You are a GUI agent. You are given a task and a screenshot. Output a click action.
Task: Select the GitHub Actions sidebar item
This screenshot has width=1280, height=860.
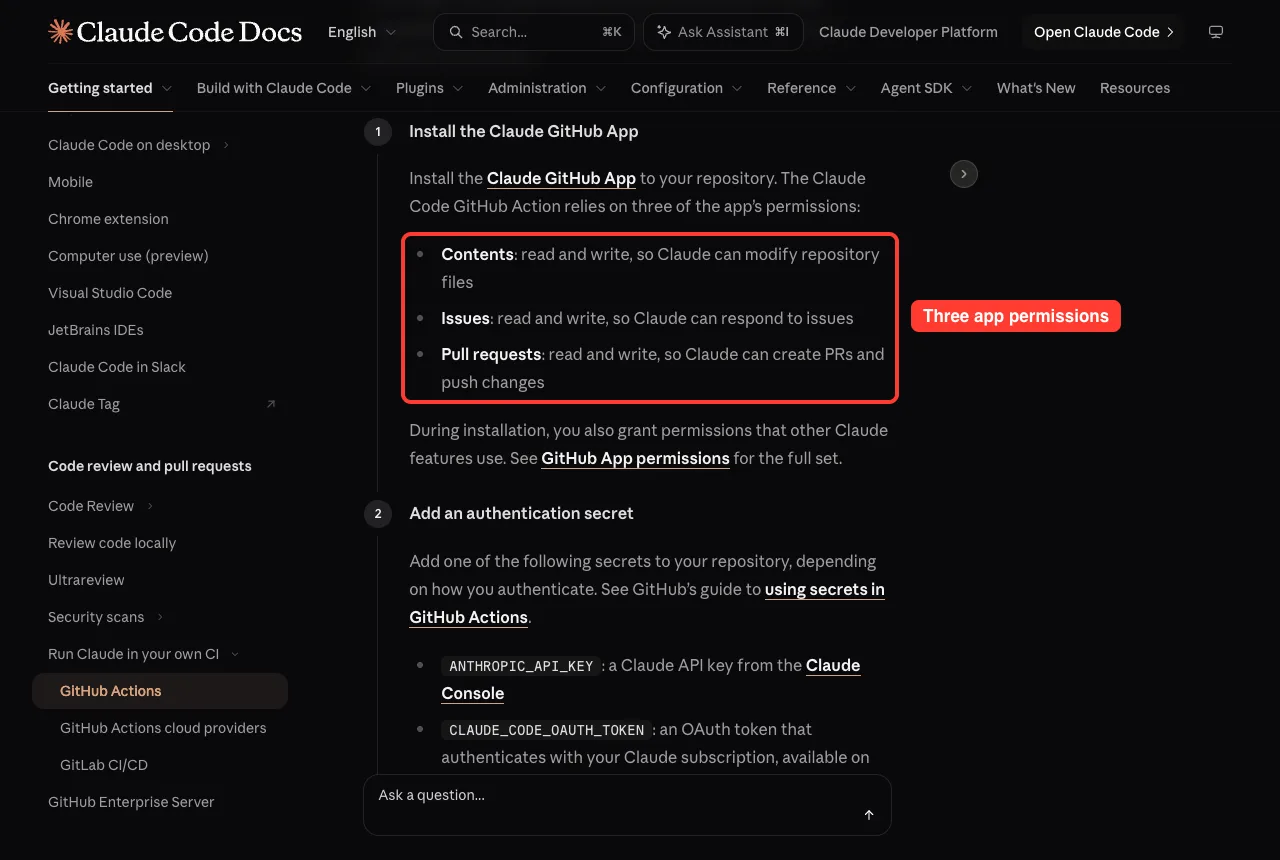click(x=160, y=691)
